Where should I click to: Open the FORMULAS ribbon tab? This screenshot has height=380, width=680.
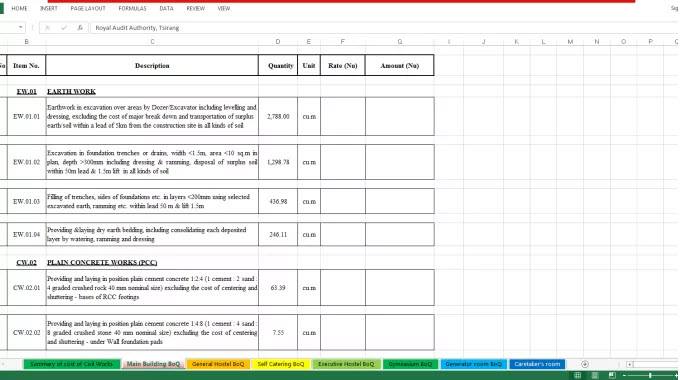coord(132,8)
